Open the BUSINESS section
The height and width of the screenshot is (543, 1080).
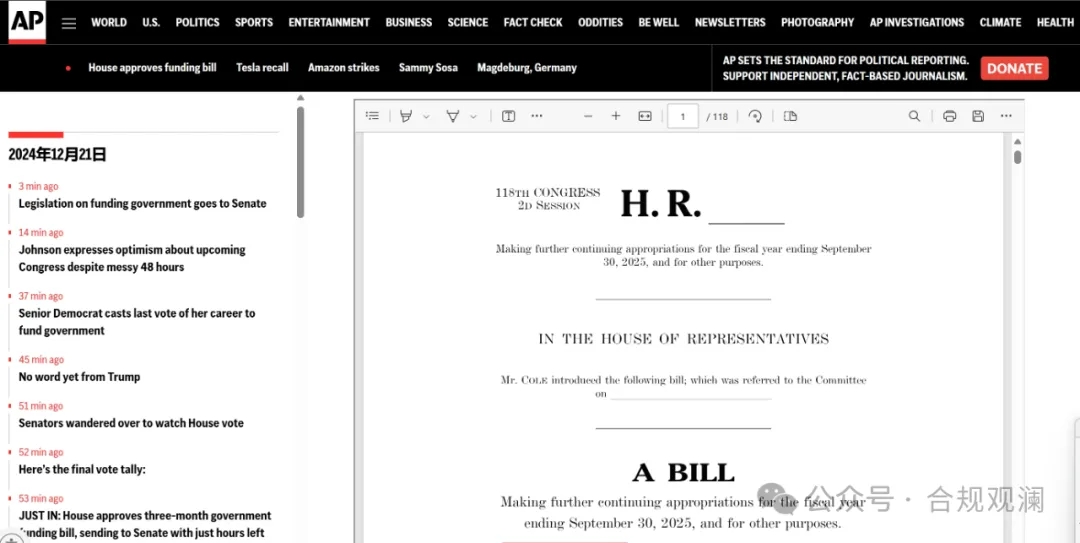point(408,22)
